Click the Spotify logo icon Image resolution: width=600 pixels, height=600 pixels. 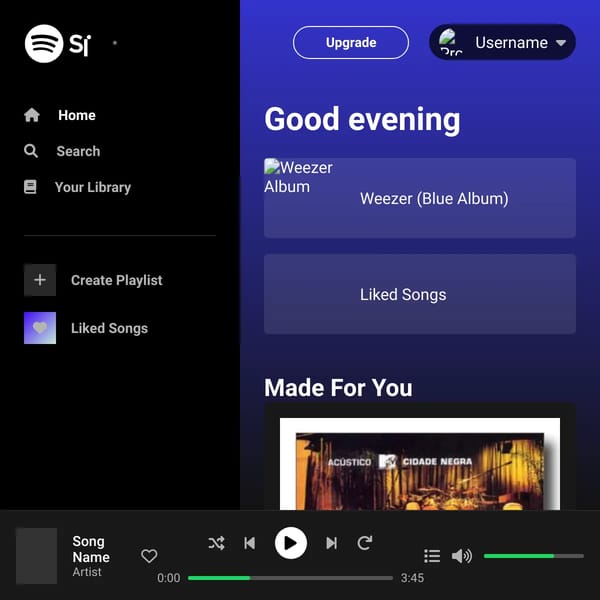tap(44, 43)
